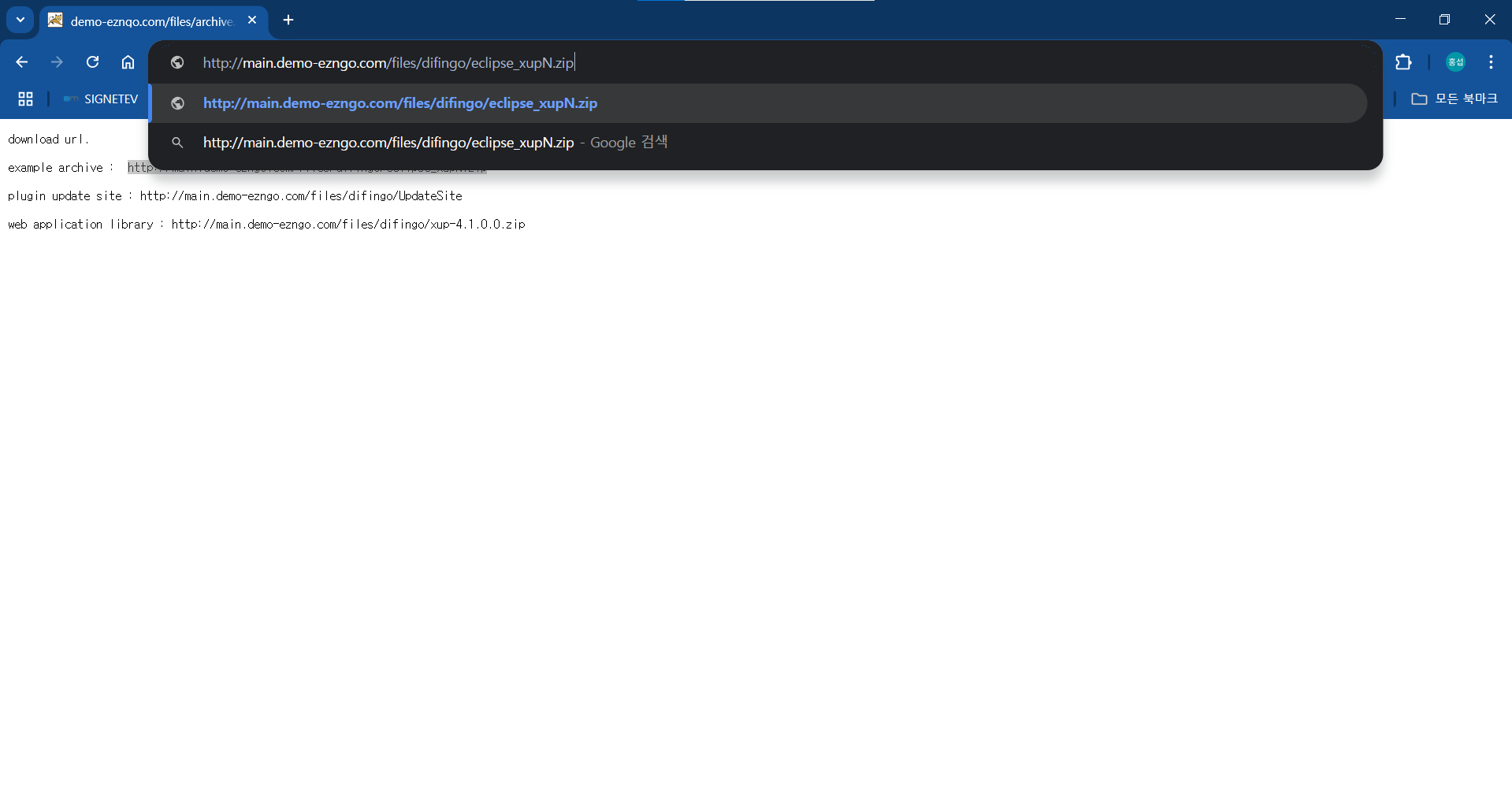The image size is (1512, 811).
Task: Click inside the address bar text
Action: pyautogui.click(x=388, y=63)
